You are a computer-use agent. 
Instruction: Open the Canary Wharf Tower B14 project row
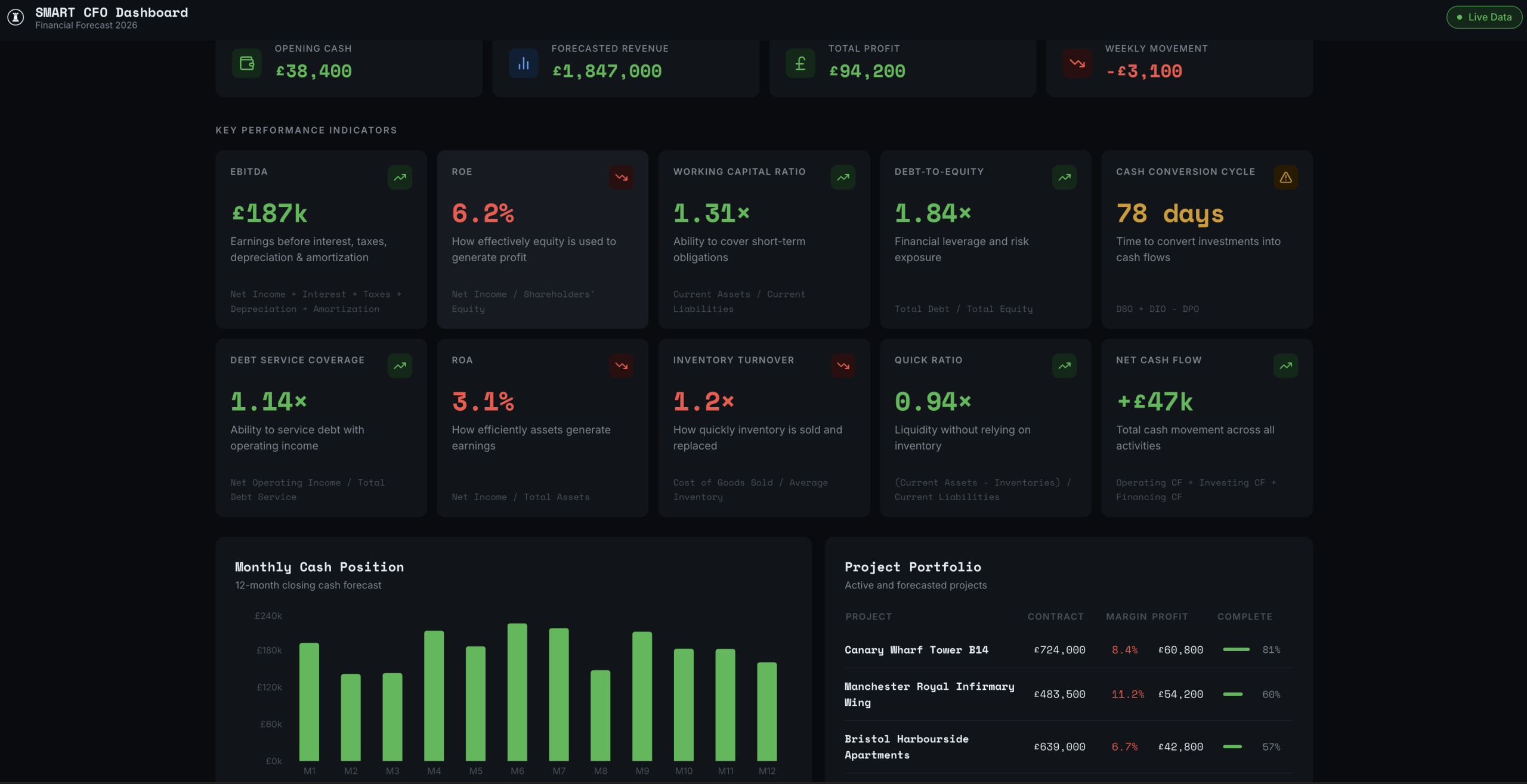[916, 650]
